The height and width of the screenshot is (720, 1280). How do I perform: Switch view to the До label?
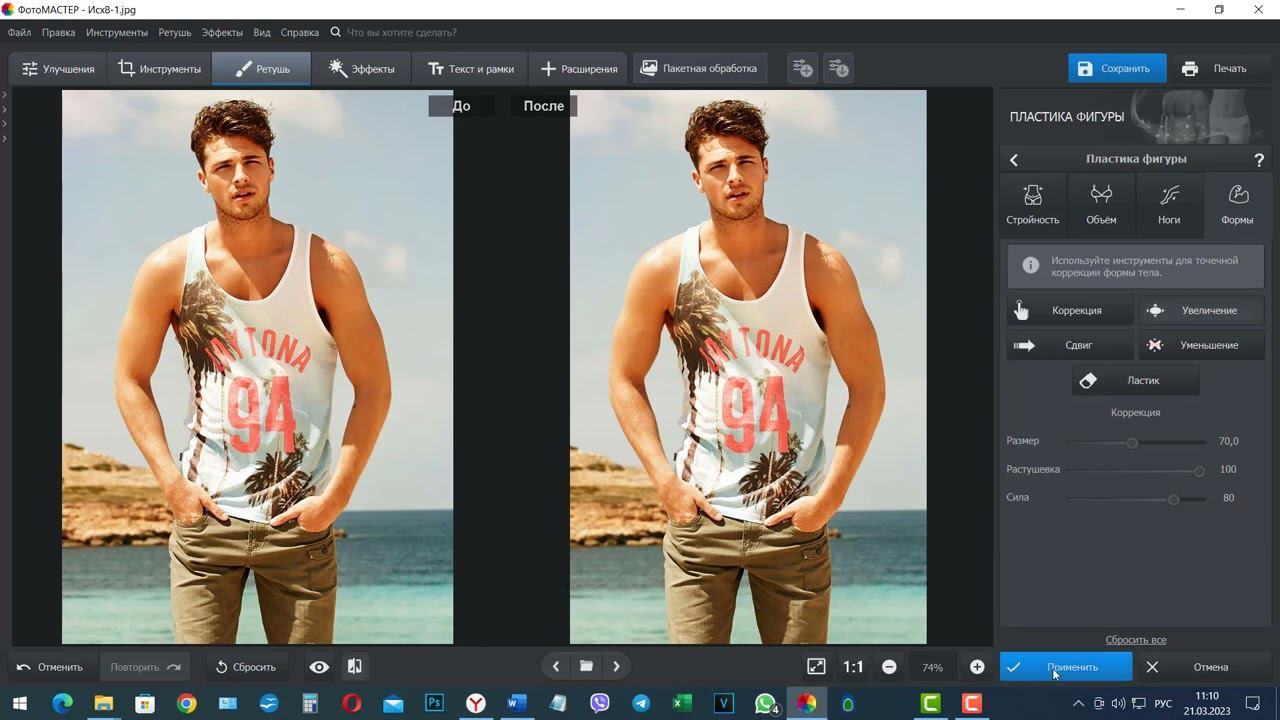click(461, 106)
